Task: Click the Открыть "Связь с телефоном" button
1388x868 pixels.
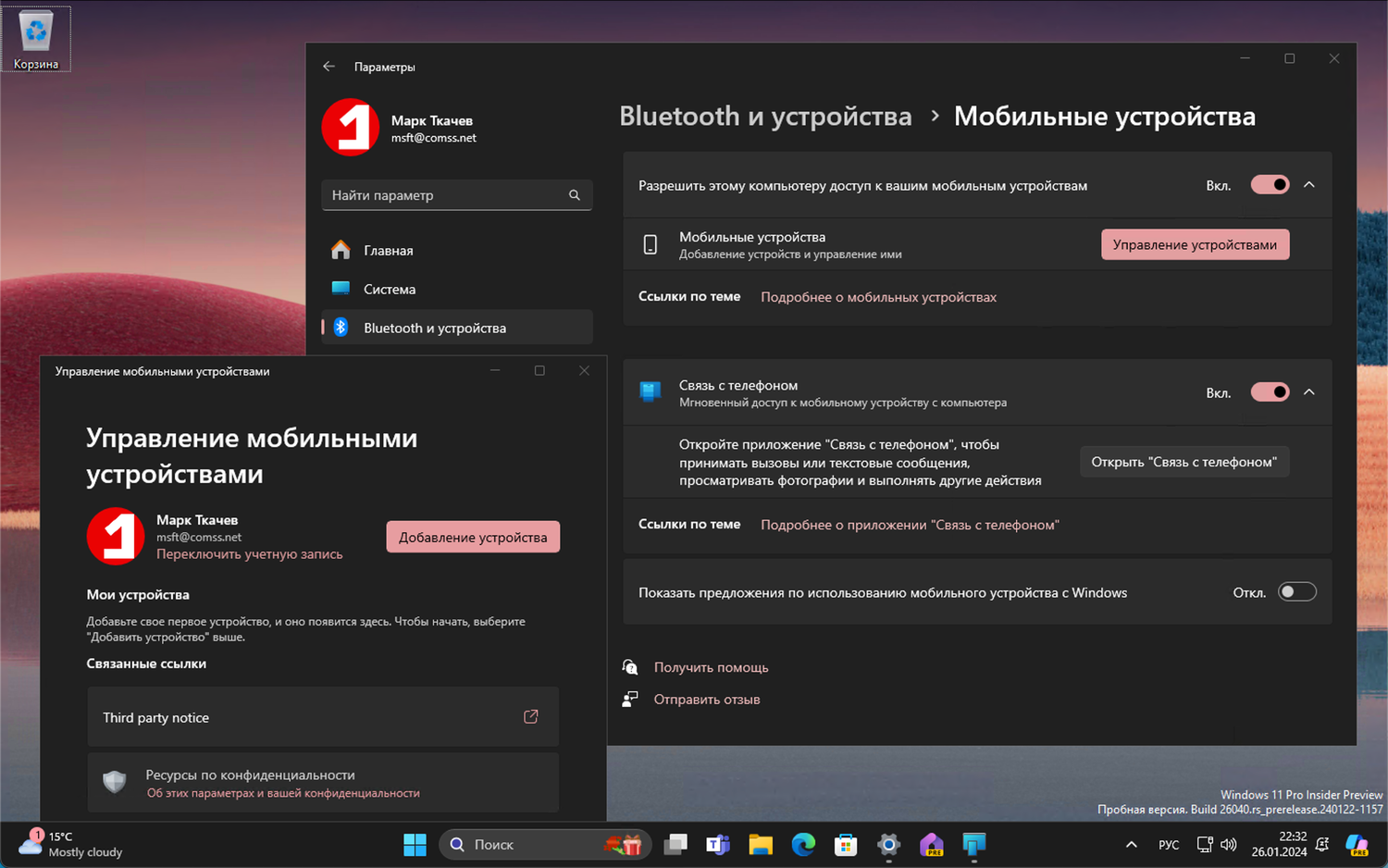Action: click(1184, 462)
